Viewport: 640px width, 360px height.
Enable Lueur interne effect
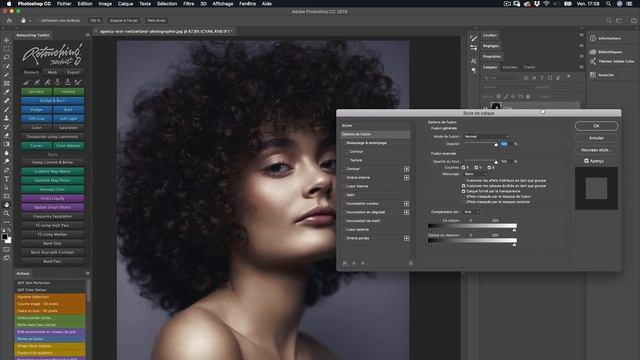click(x=344, y=186)
